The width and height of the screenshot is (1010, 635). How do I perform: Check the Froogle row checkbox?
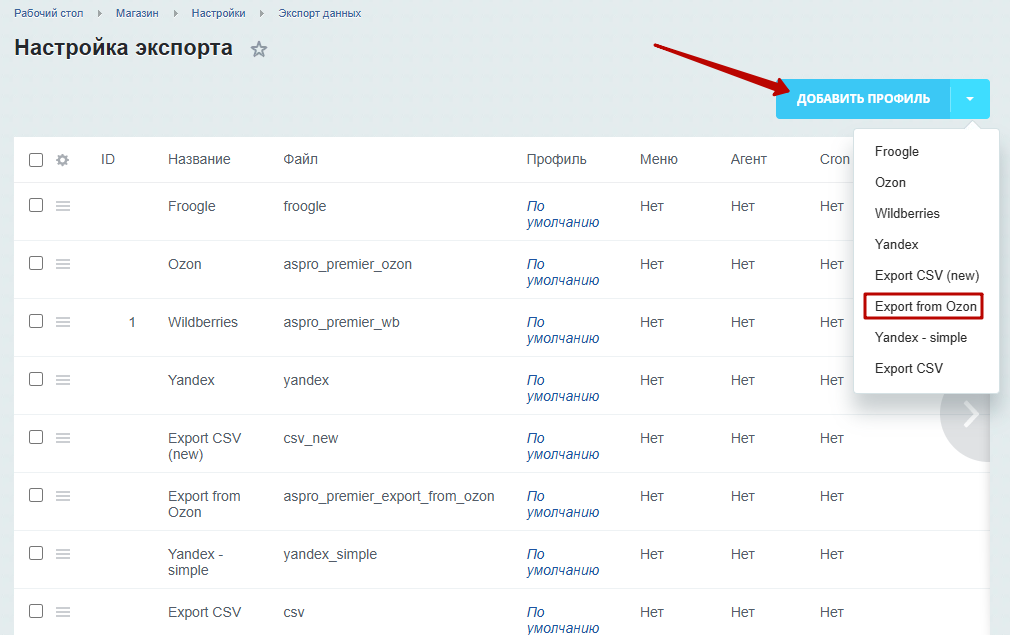[x=36, y=205]
